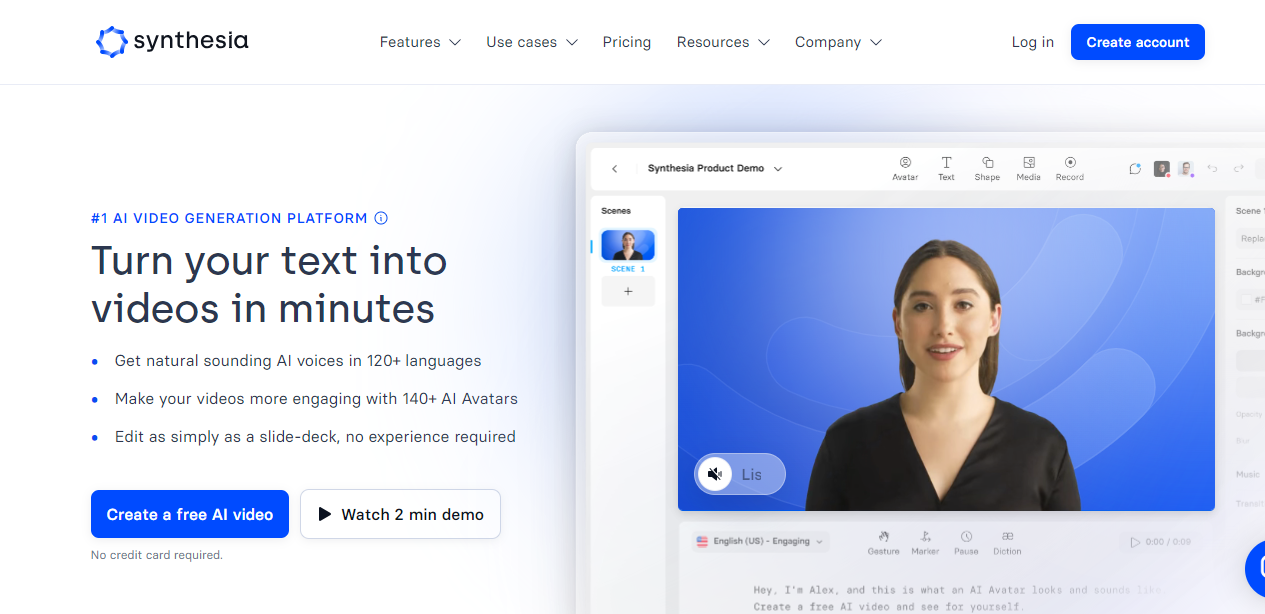Expand the Use cases menu

click(532, 42)
